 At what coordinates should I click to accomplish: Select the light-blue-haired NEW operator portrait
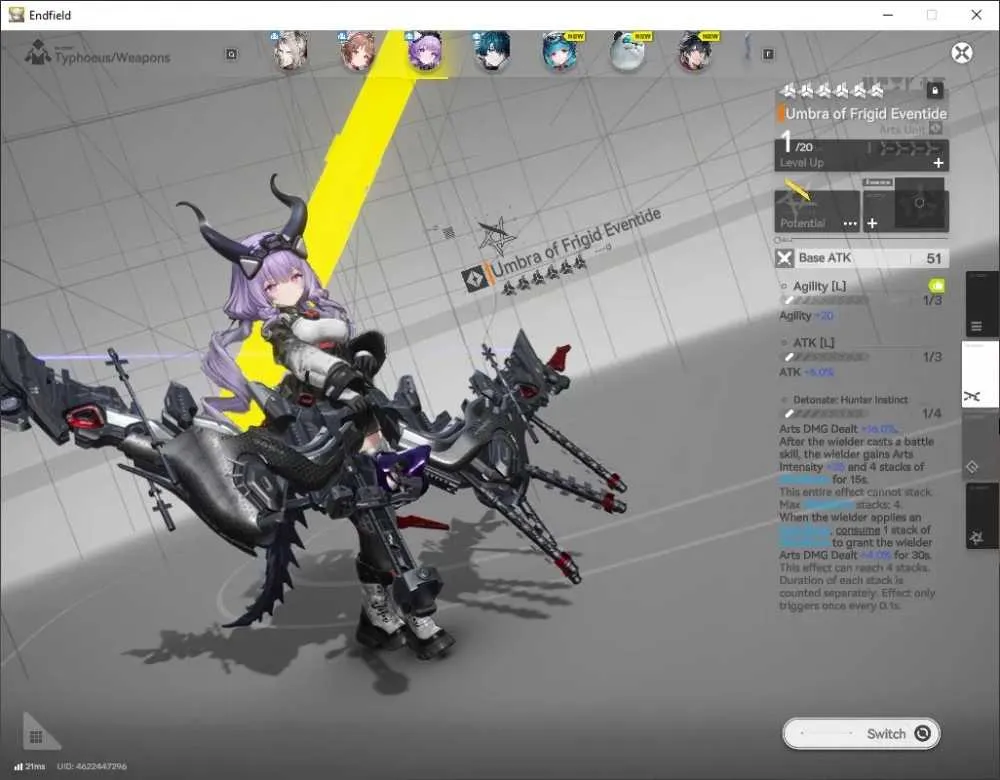pyautogui.click(x=560, y=51)
